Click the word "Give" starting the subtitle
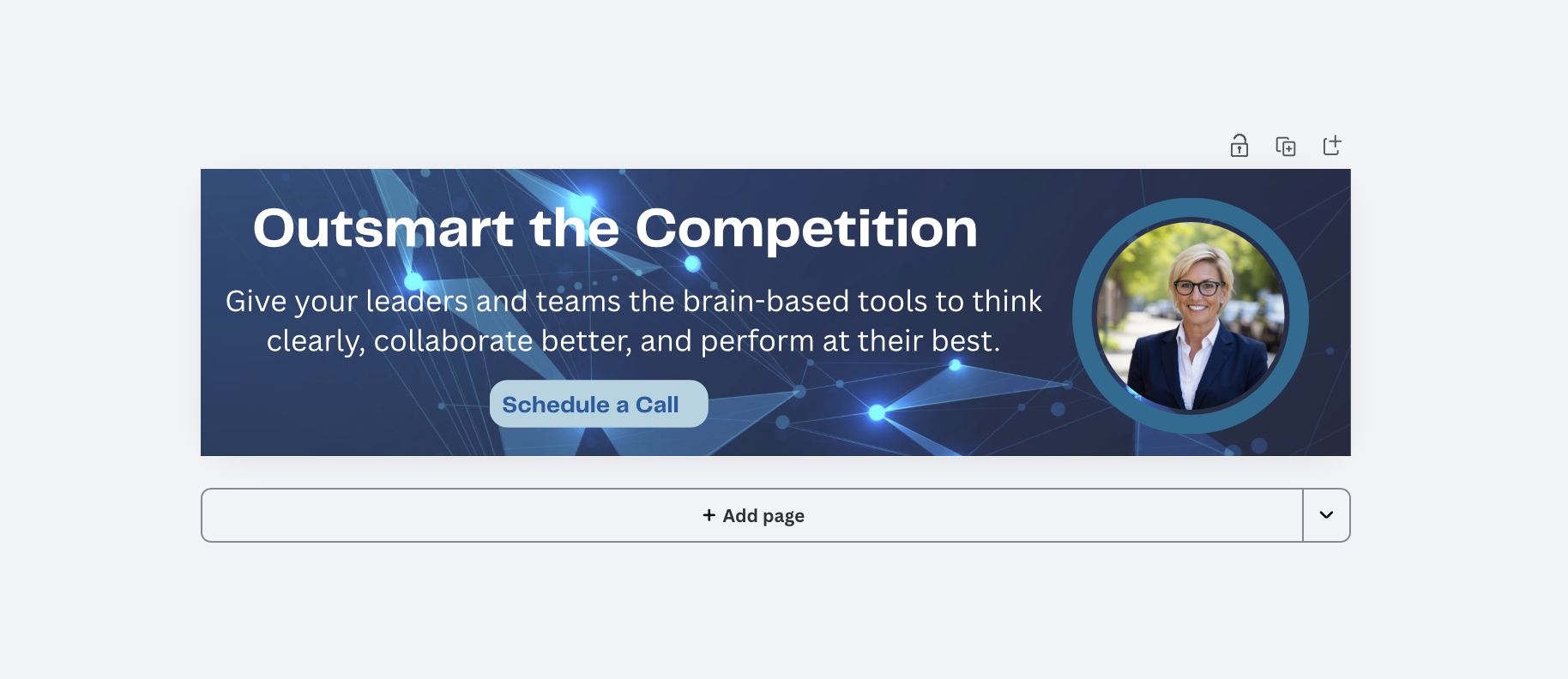1568x679 pixels. 256,302
